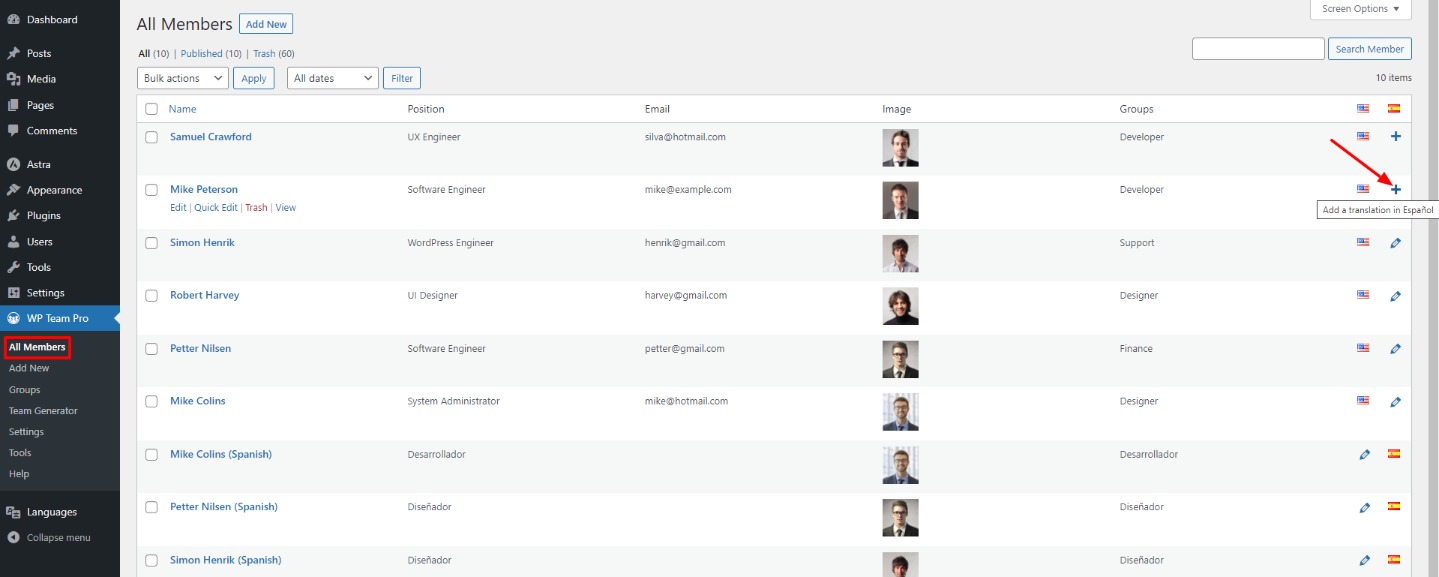This screenshot has height=577, width=1439.
Task: Select the Petter Nilsen row checkbox
Action: [152, 349]
